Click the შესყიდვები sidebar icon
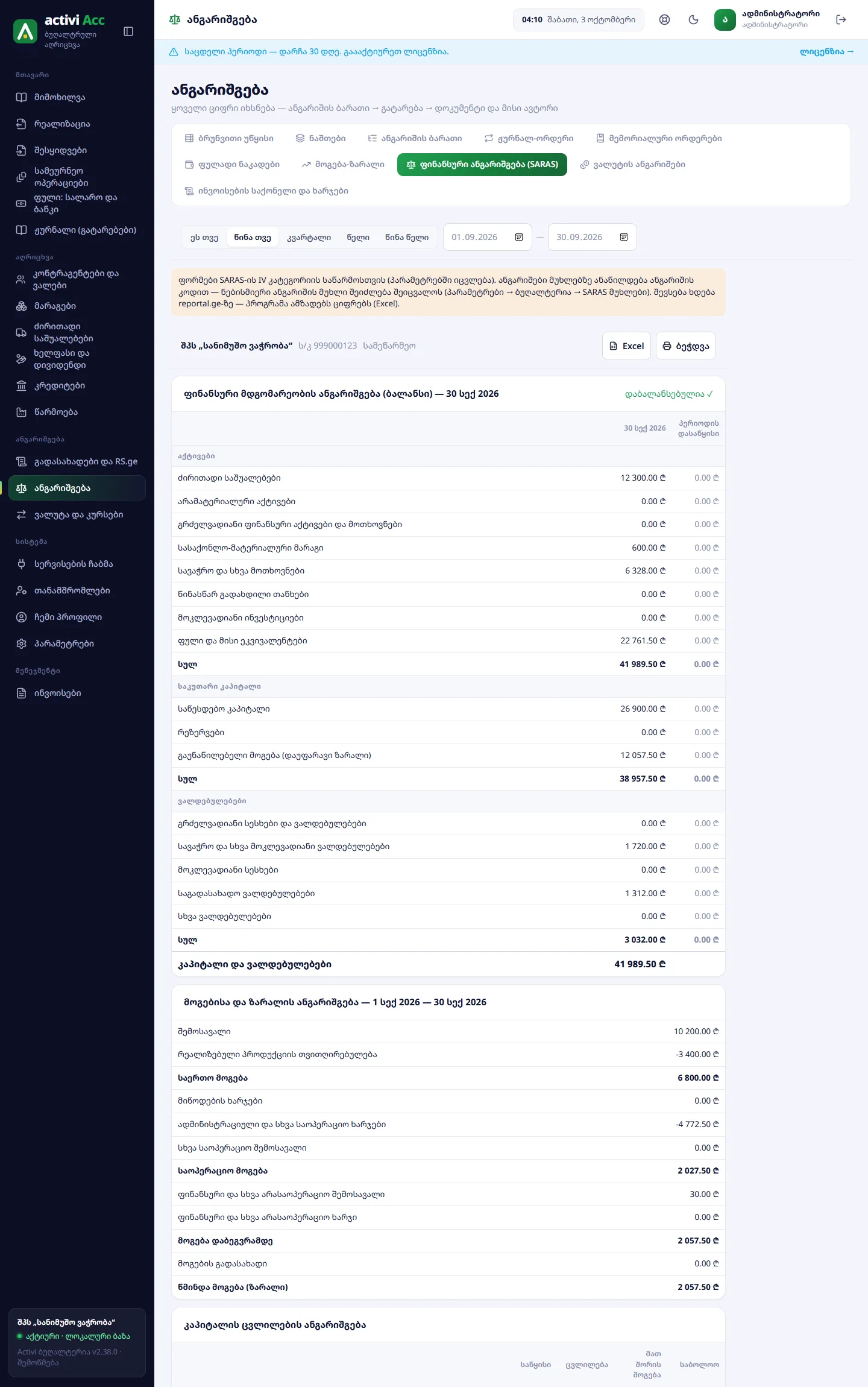 tap(21, 150)
